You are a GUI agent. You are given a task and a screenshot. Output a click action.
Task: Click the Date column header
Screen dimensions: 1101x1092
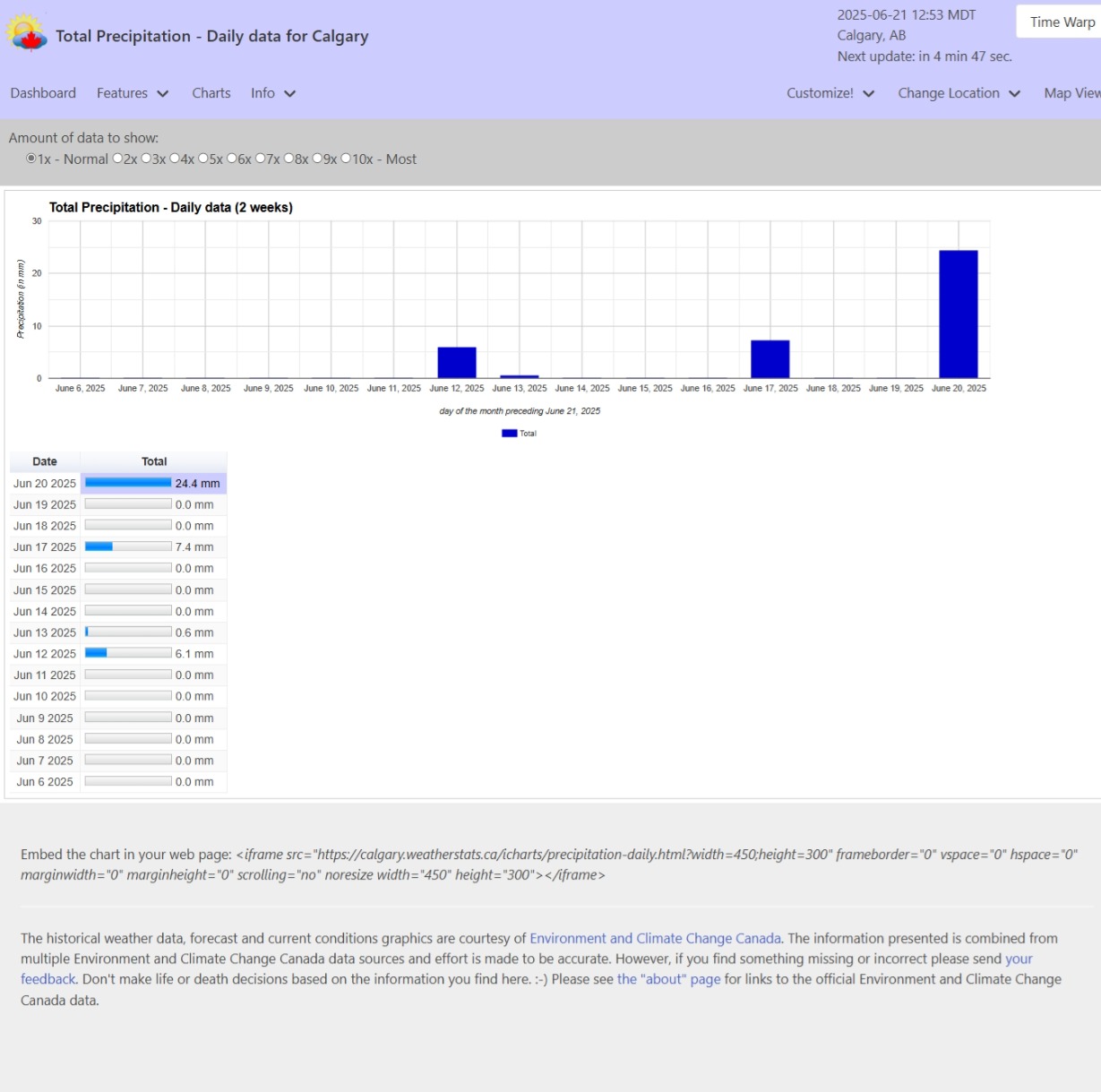point(45,461)
